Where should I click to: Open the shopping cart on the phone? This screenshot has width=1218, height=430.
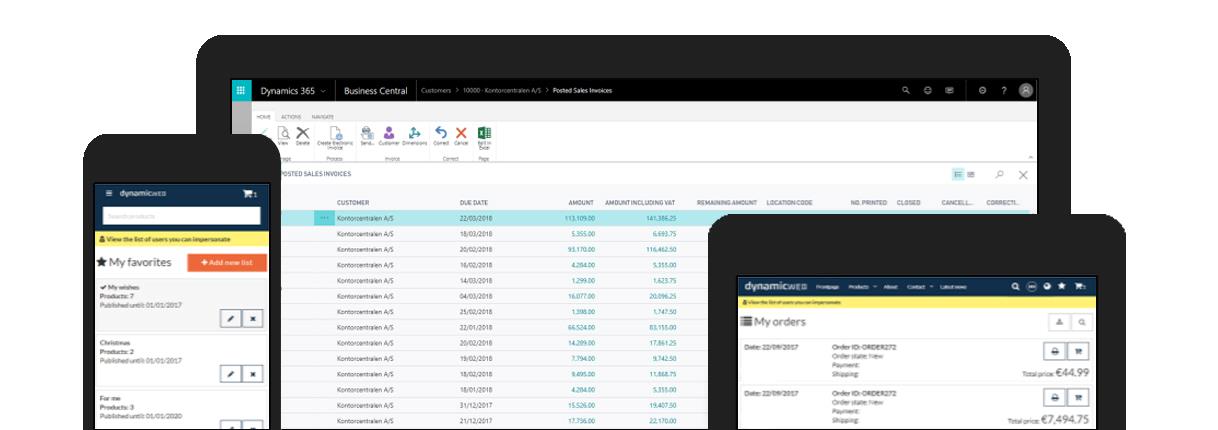click(249, 193)
